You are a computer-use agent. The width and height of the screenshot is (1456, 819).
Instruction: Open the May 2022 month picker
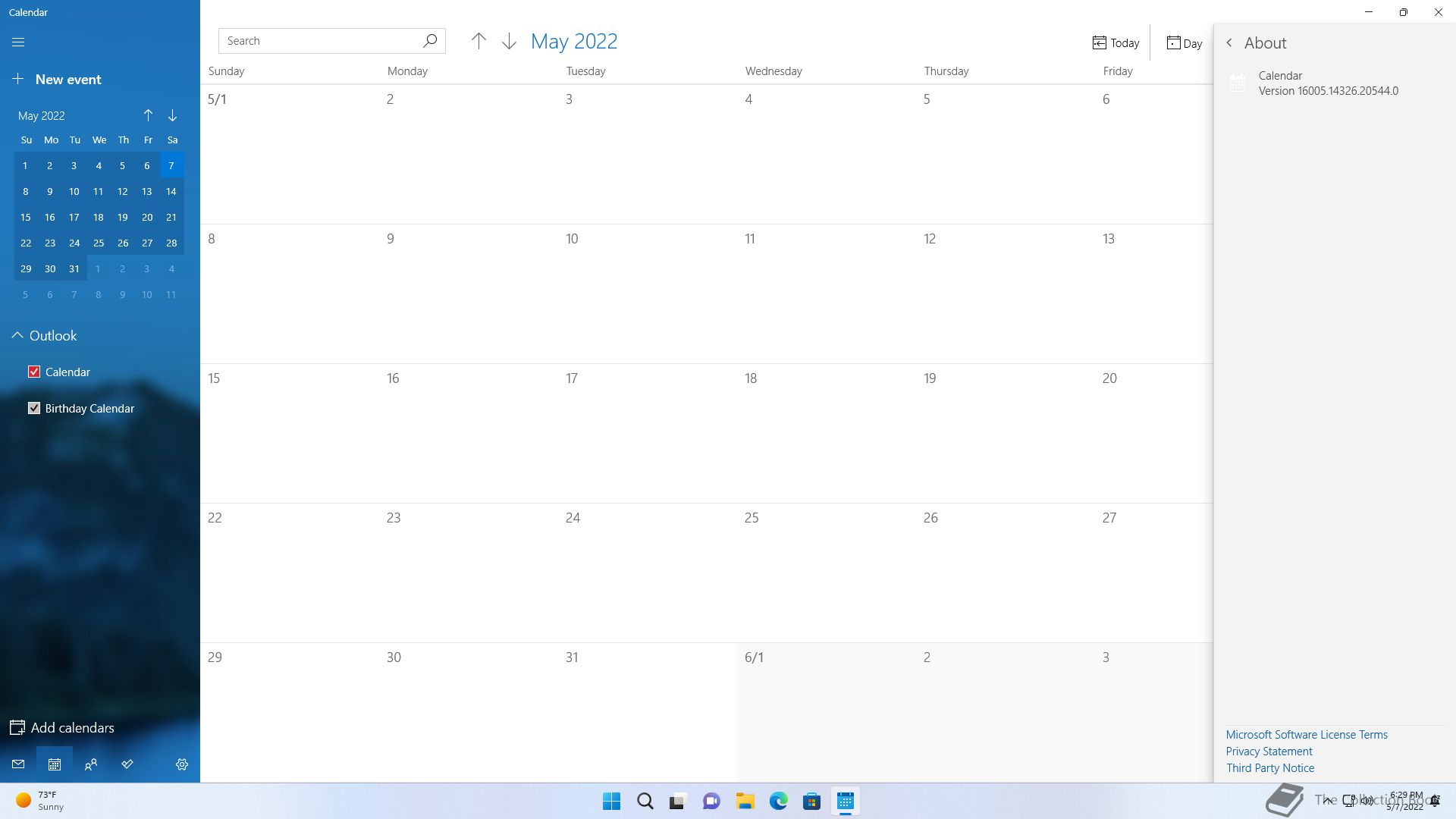(574, 41)
